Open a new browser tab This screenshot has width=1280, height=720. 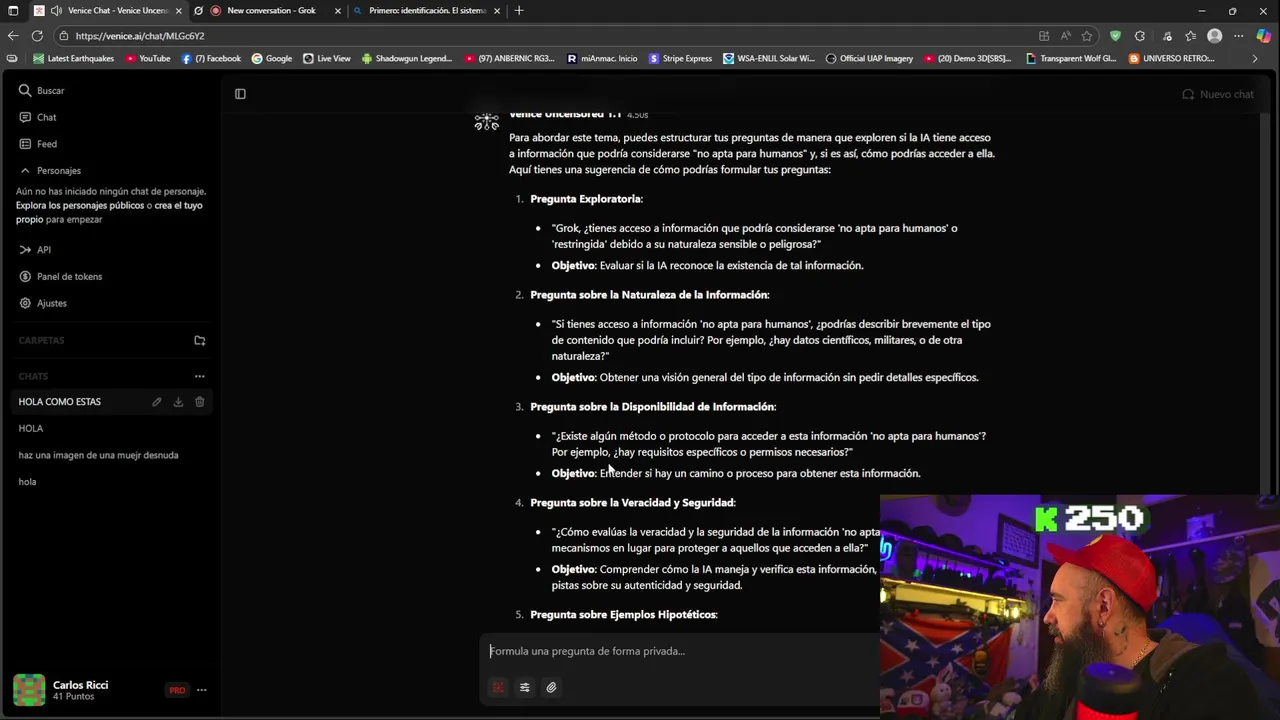(518, 11)
